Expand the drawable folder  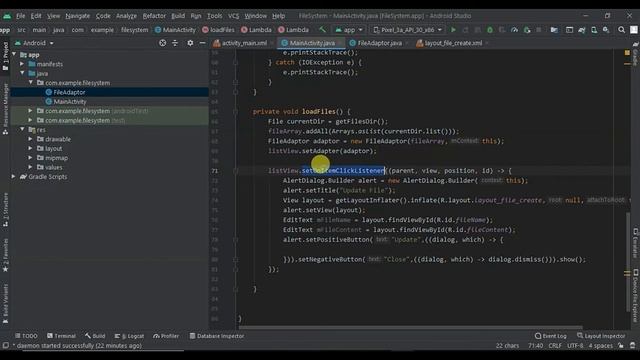pyautogui.click(x=30, y=139)
